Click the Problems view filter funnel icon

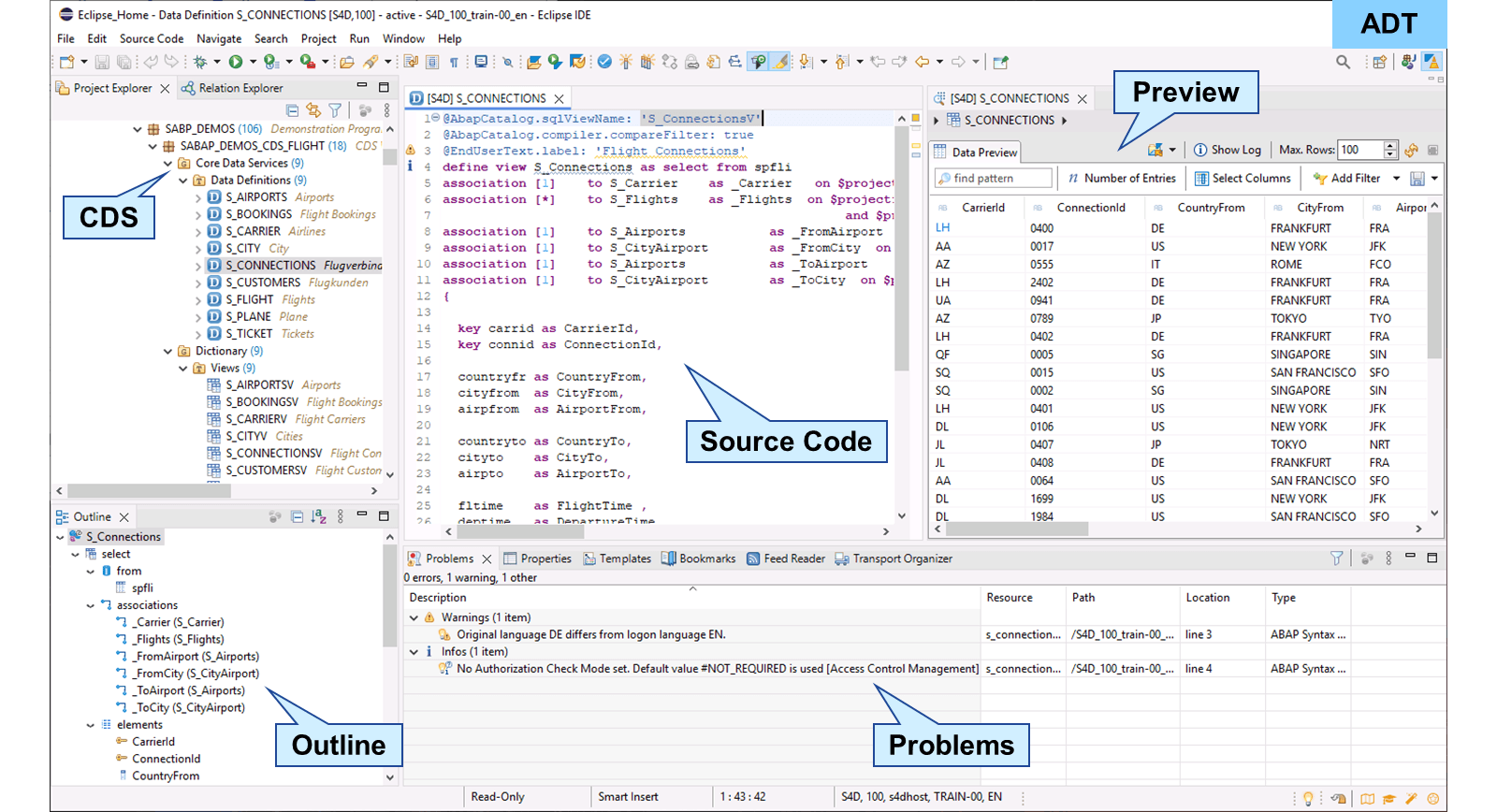[1337, 558]
